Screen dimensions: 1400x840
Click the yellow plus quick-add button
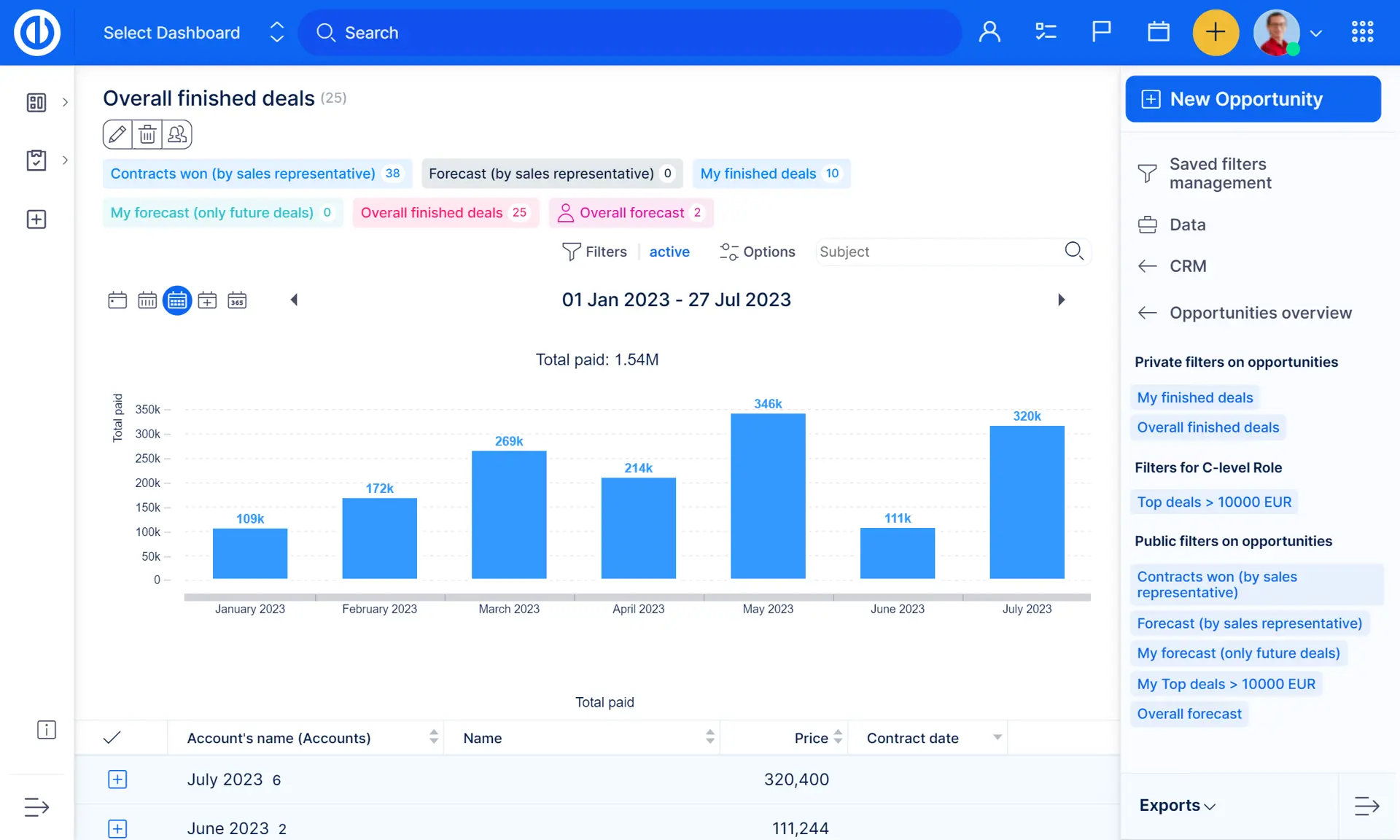(x=1215, y=32)
